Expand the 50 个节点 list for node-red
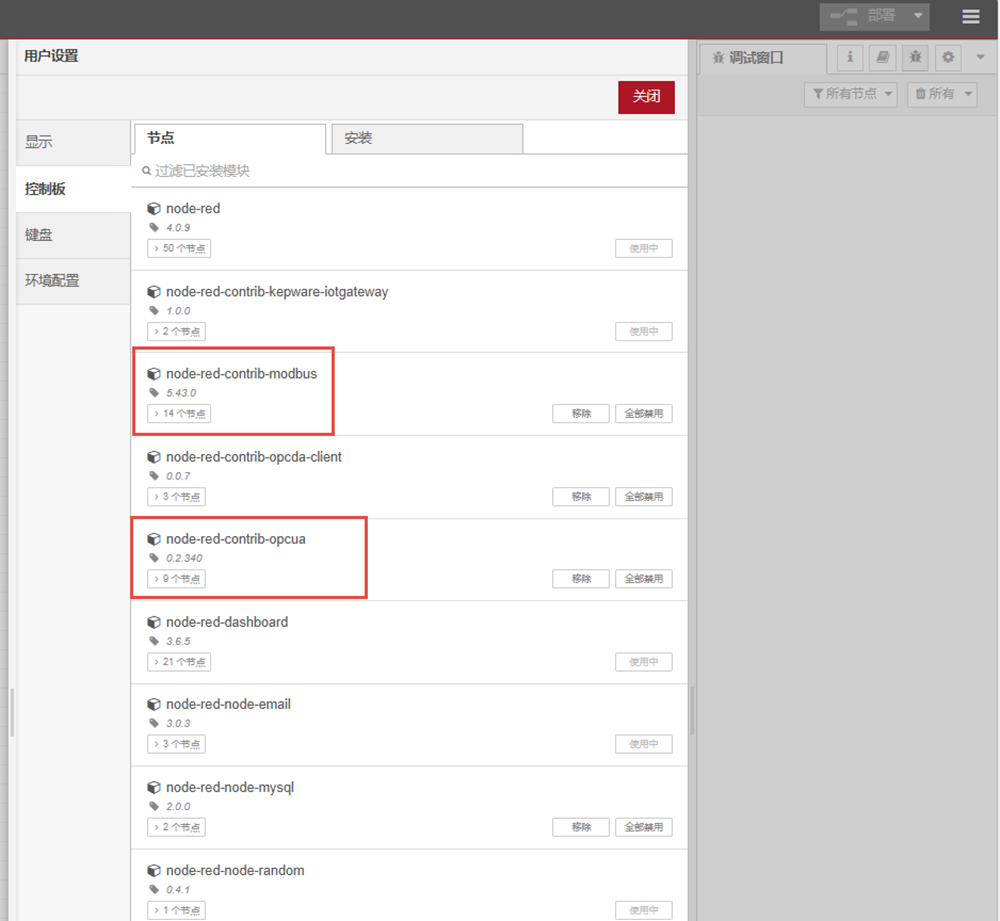 (179, 248)
